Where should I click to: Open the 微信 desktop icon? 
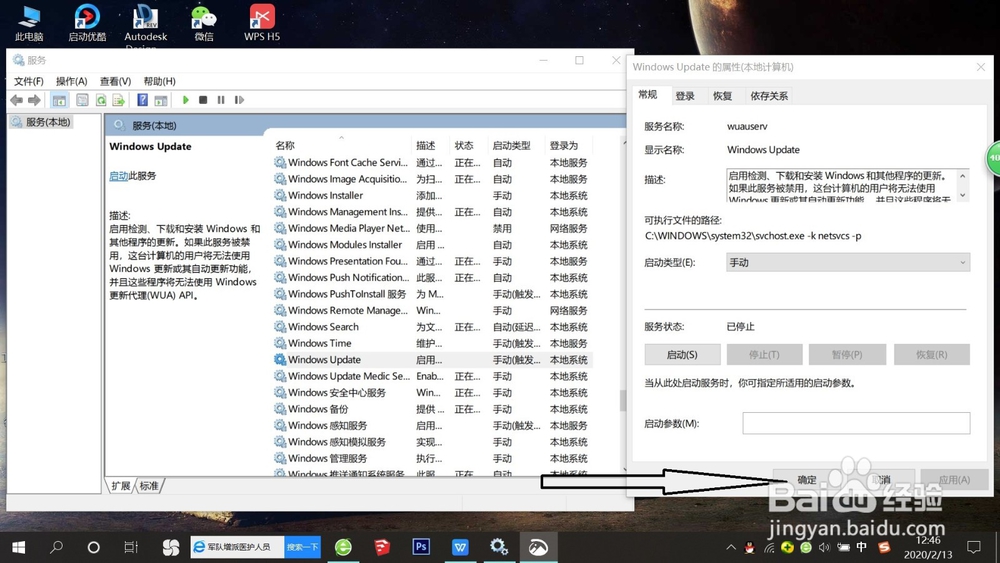(204, 23)
